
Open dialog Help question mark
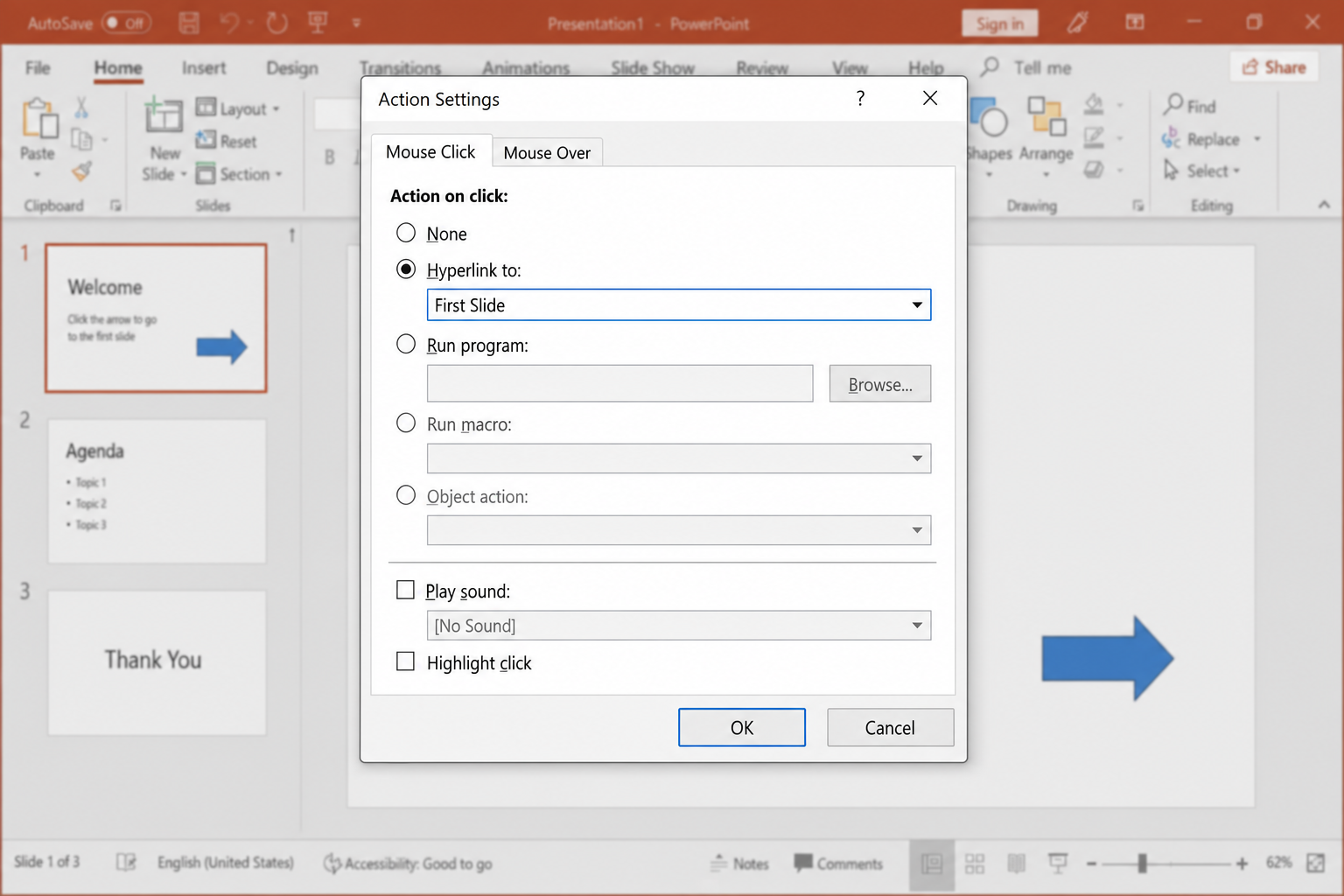click(x=861, y=98)
